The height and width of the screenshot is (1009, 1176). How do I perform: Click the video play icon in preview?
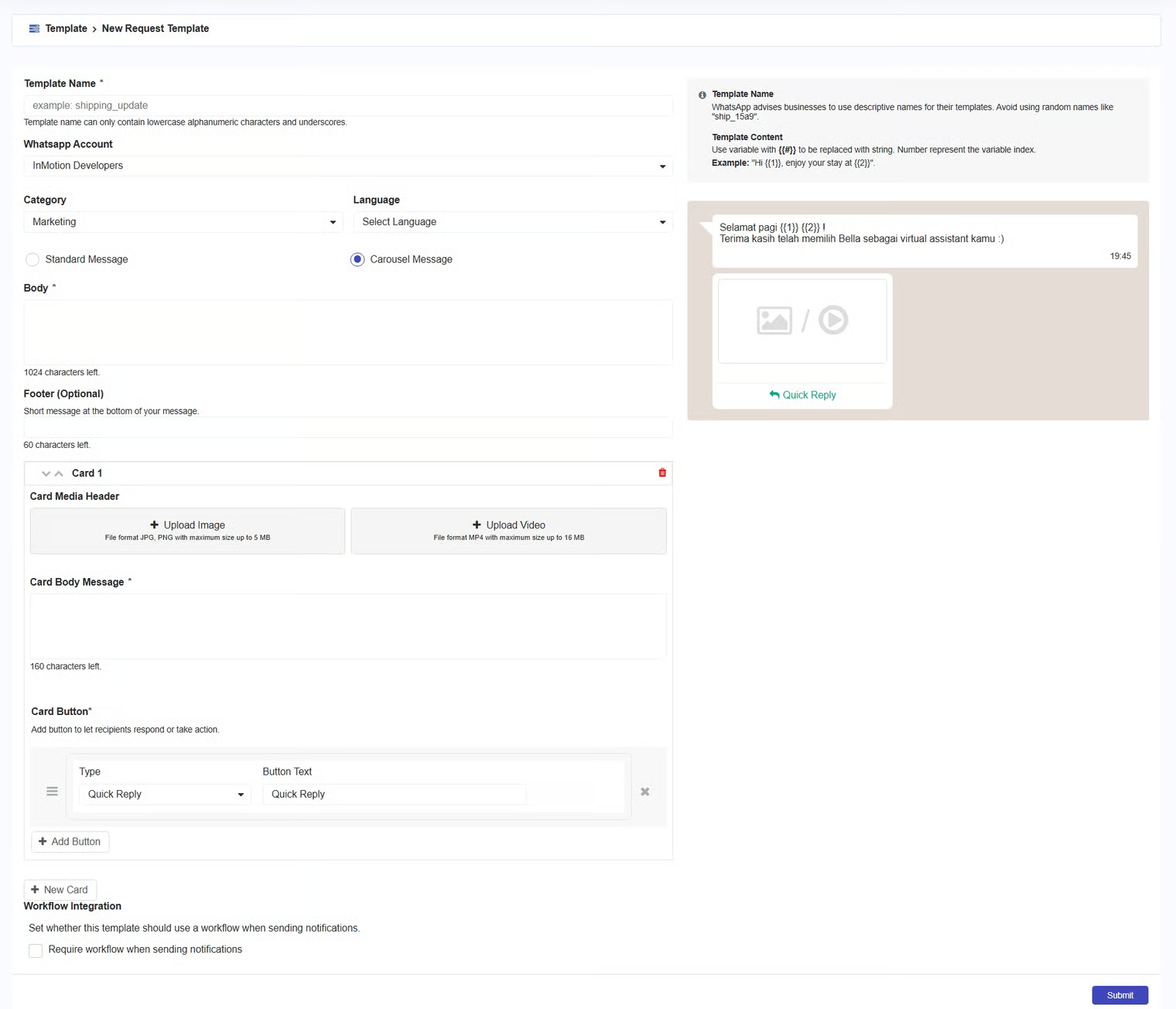(x=833, y=320)
